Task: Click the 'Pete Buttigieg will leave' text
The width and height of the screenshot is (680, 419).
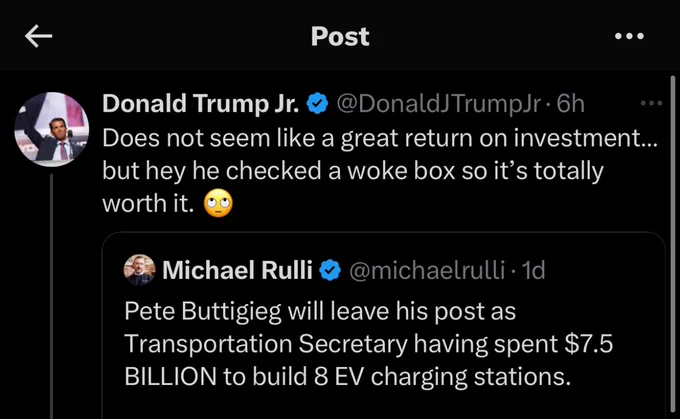Action: coord(255,311)
